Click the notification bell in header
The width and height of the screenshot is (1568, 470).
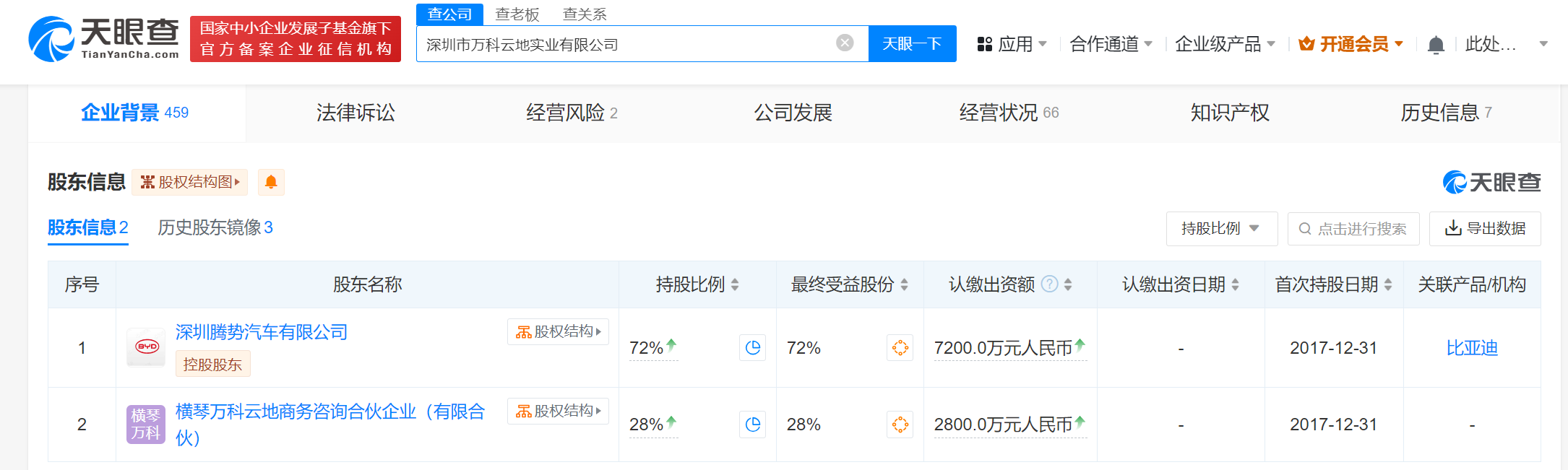click(1436, 45)
